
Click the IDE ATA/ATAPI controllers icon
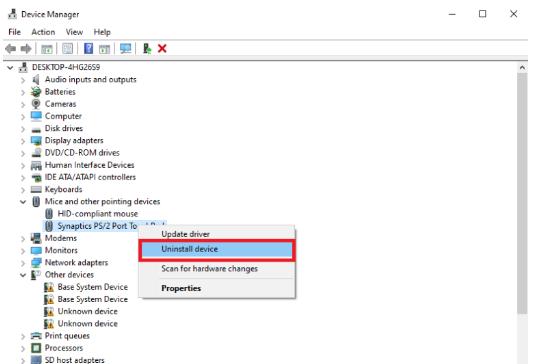36,177
